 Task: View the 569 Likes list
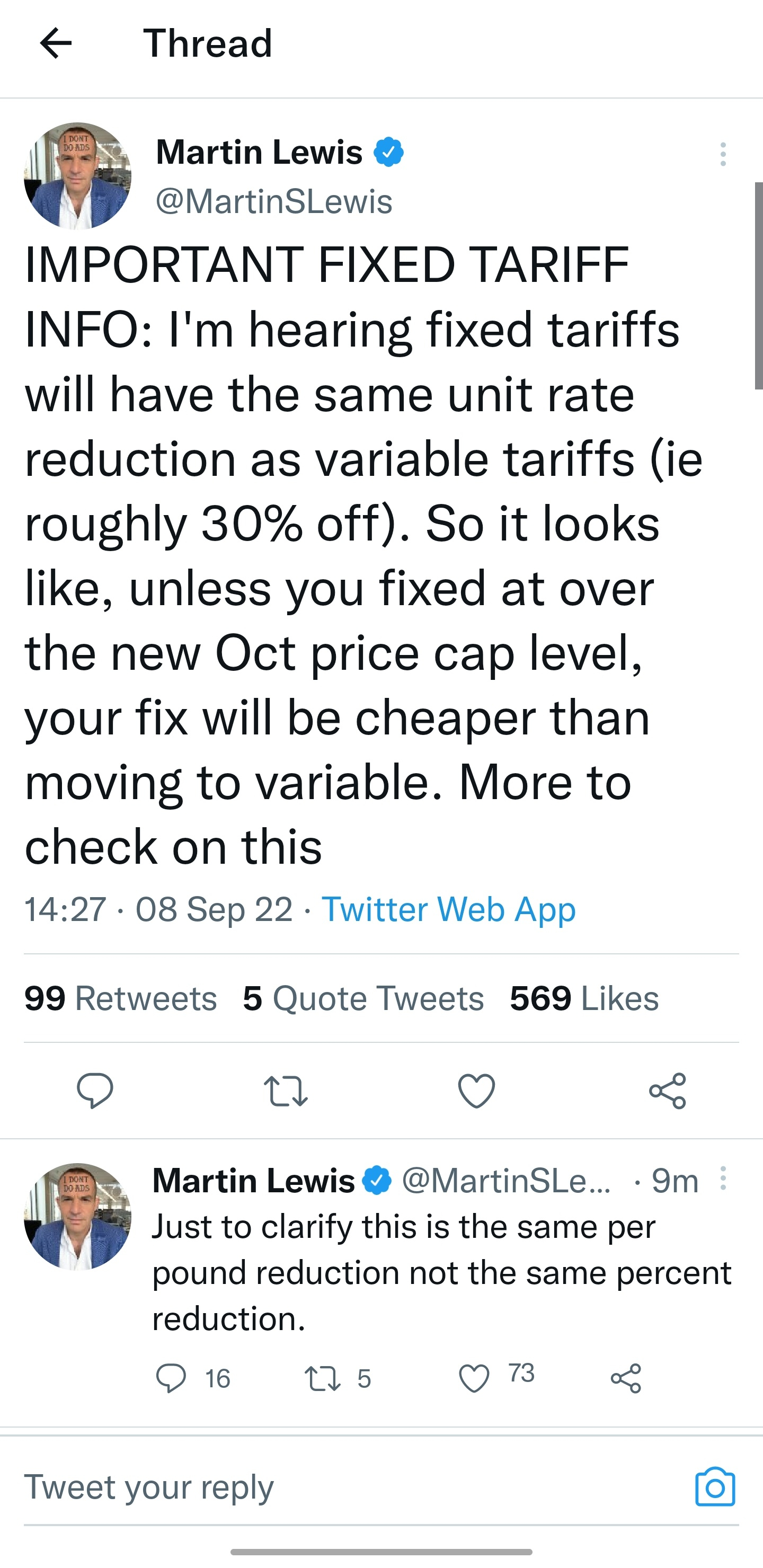pos(584,998)
